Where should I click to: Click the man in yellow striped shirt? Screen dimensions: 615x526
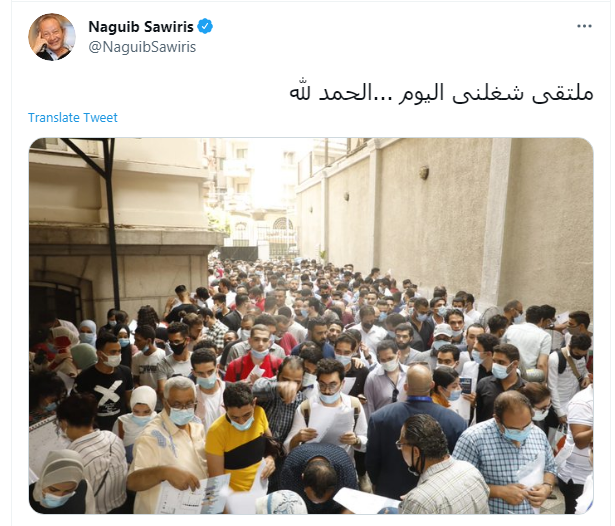238,435
